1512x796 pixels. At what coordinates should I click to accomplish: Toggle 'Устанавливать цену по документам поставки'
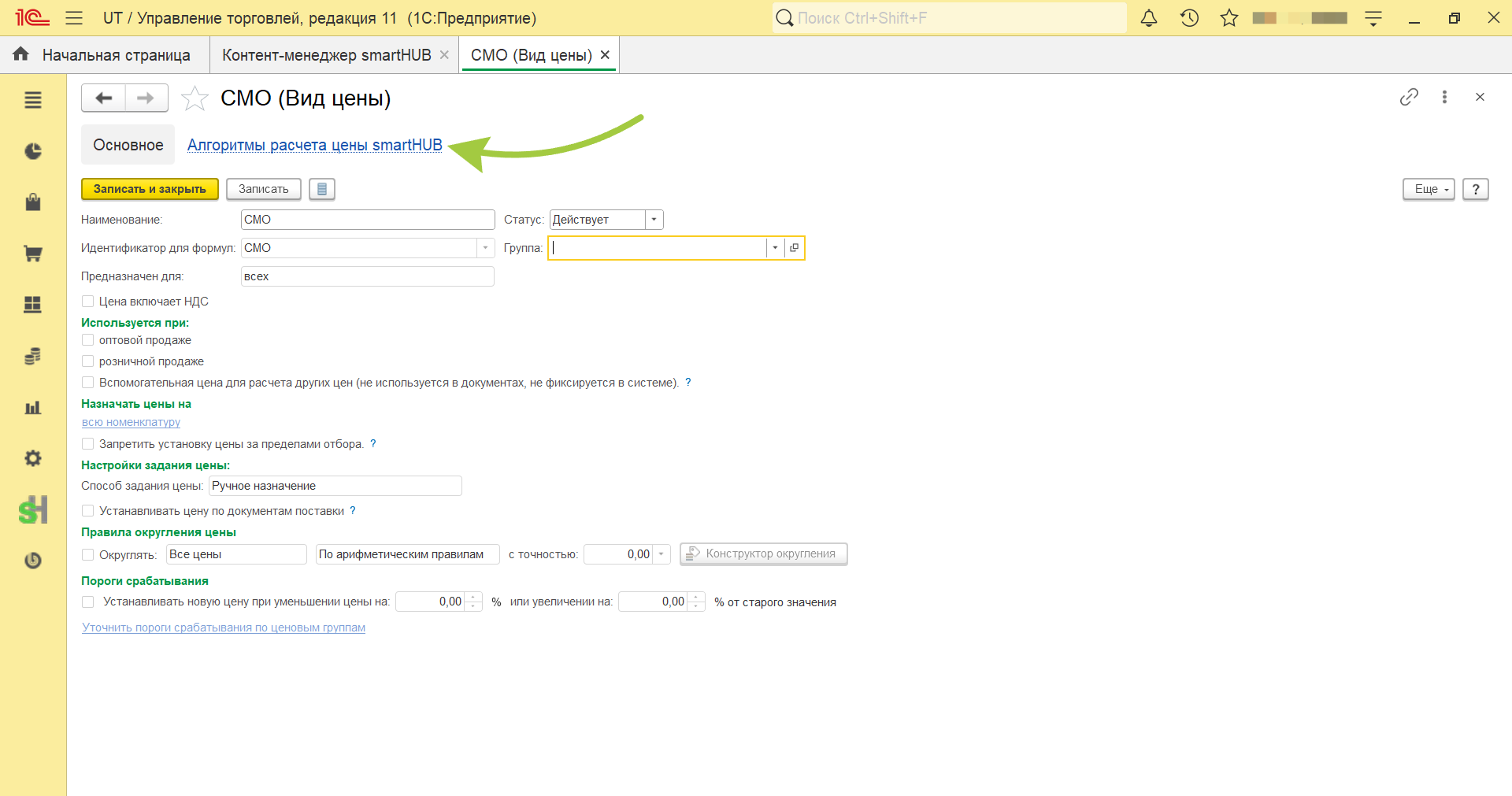pyautogui.click(x=88, y=511)
